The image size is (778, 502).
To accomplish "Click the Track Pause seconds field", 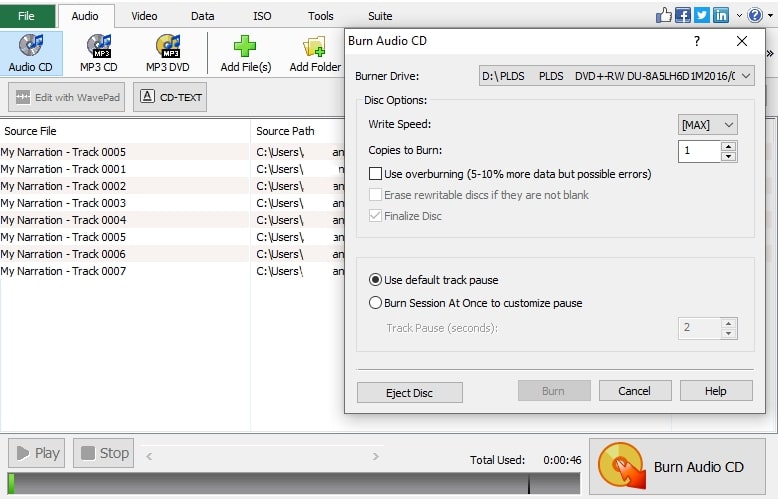I will pyautogui.click(x=699, y=328).
